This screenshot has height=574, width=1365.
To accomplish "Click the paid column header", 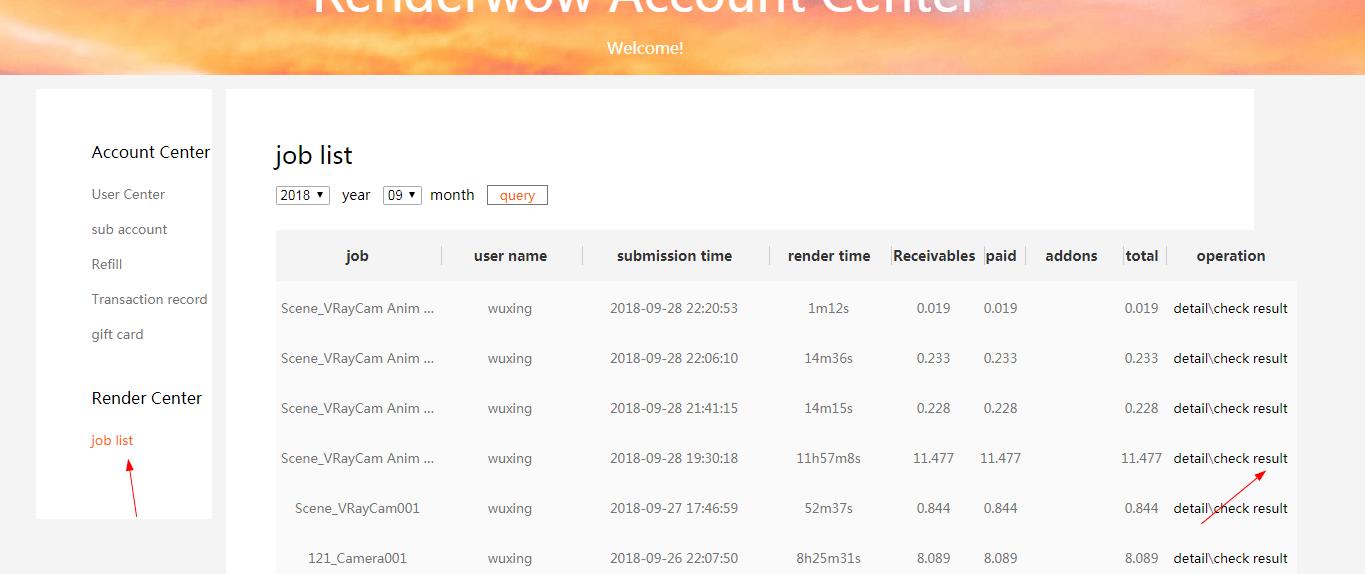I will pyautogui.click(x=1001, y=256).
